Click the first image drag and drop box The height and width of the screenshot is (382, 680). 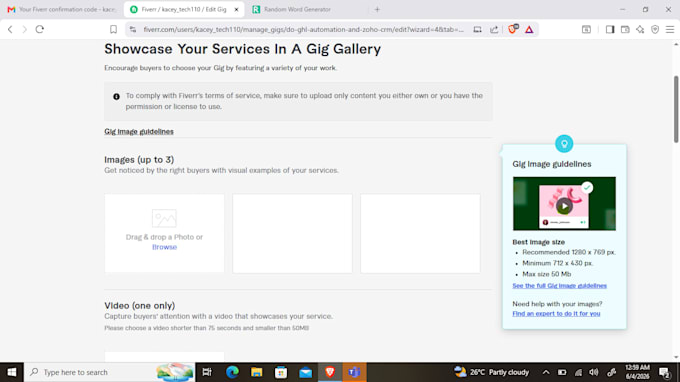click(x=164, y=233)
